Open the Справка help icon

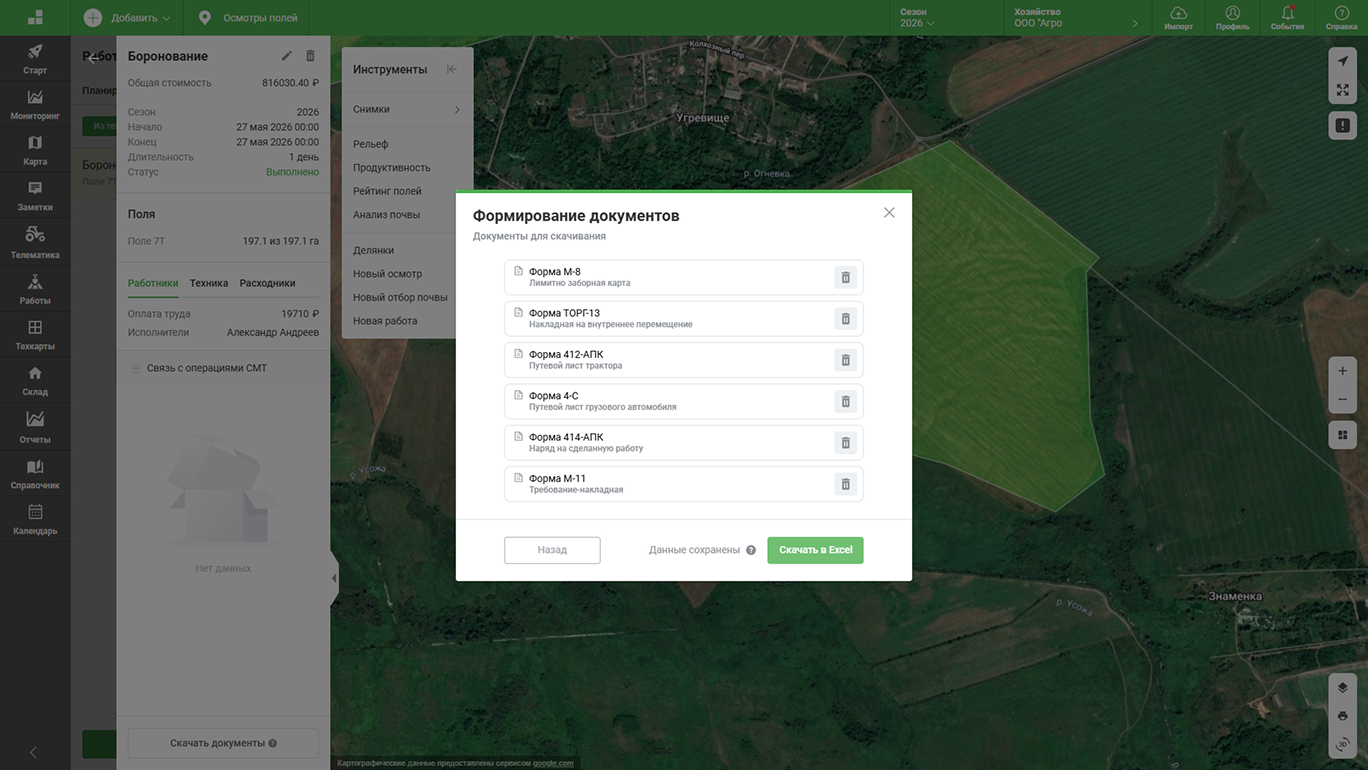tap(1341, 17)
